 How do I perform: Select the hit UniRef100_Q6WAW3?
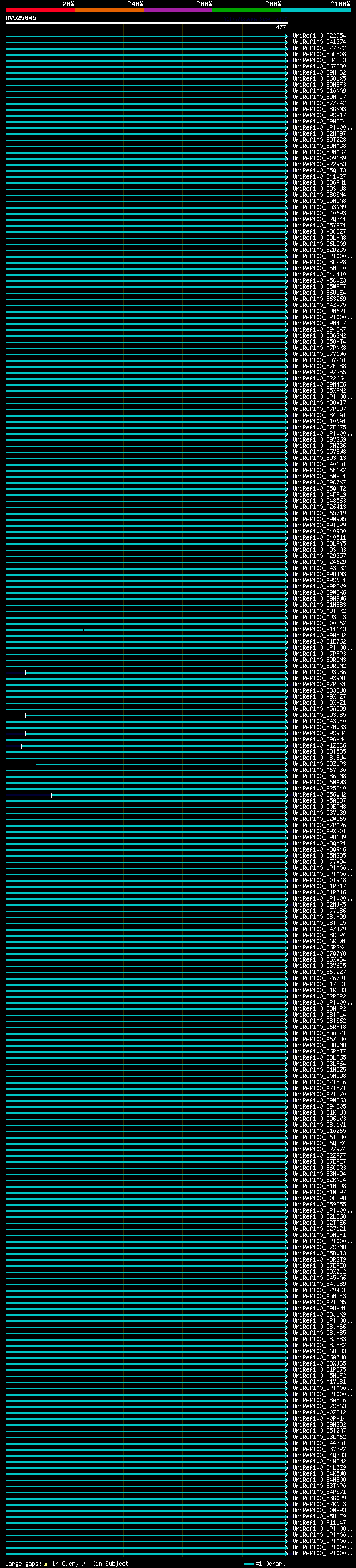pyautogui.click(x=319, y=782)
